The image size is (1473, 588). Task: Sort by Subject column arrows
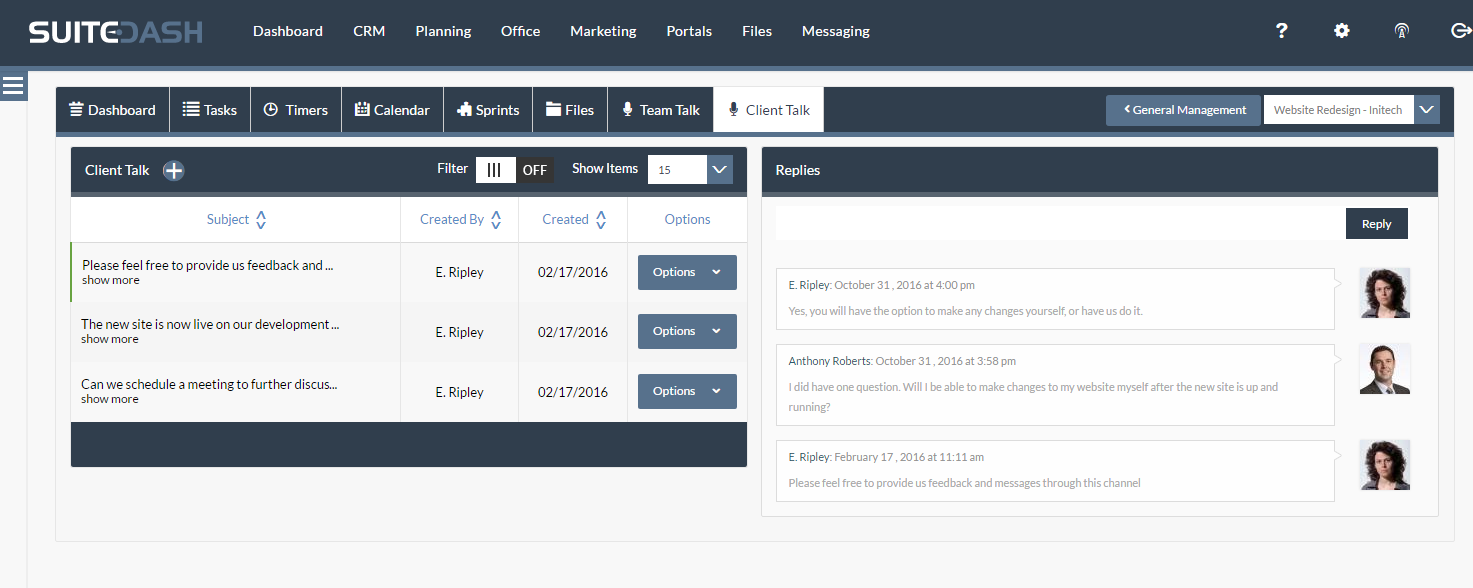point(261,220)
